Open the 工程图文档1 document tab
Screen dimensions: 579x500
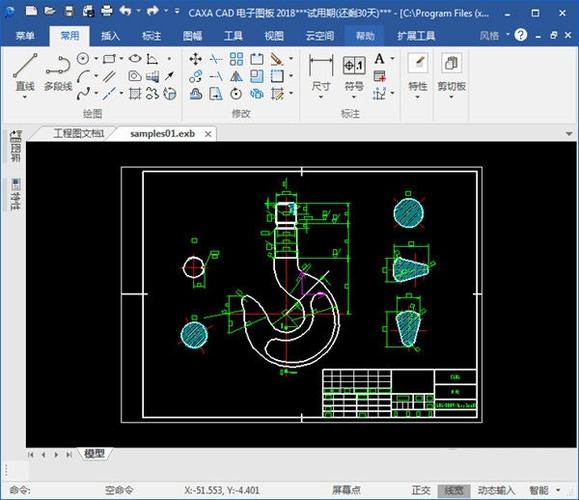(79, 133)
